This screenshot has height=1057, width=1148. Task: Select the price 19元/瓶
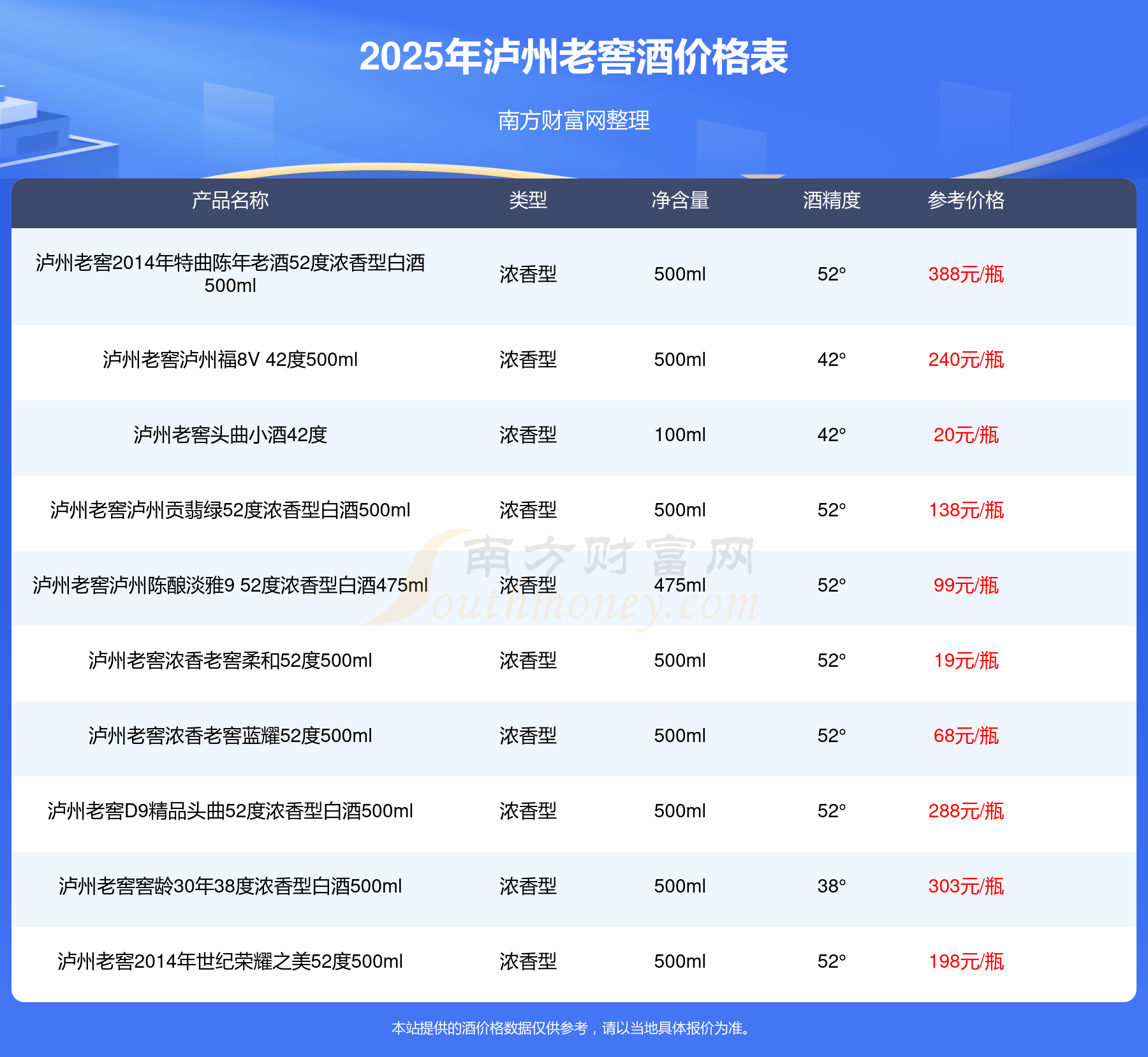966,660
